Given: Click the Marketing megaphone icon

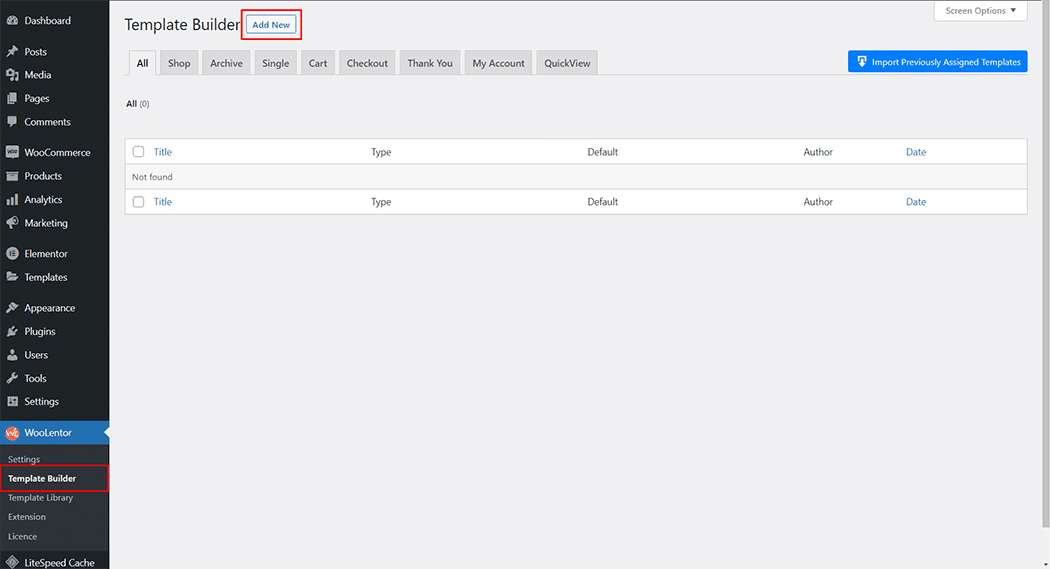Looking at the screenshot, I should pyautogui.click(x=12, y=223).
